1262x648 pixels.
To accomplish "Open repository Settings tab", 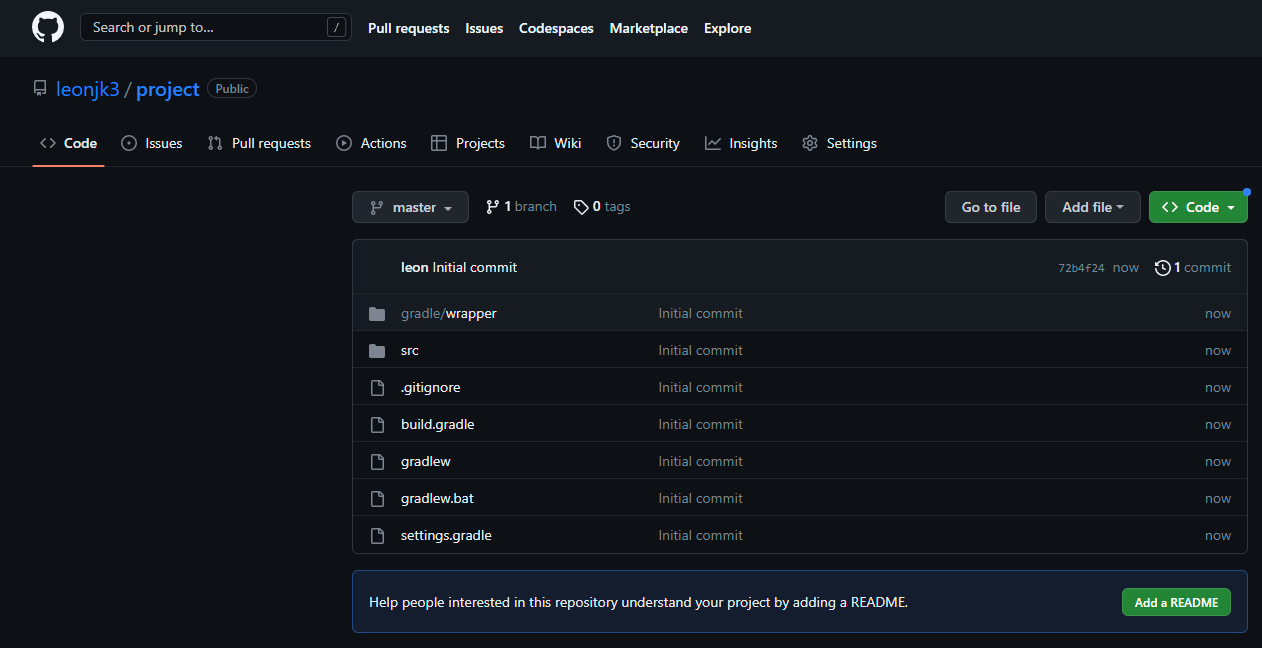I will (840, 143).
